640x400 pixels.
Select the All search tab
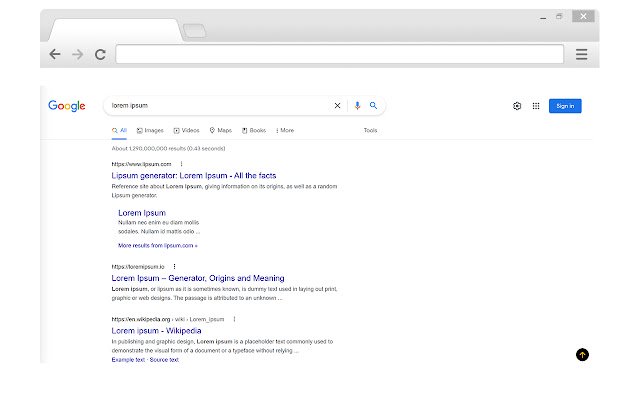pyautogui.click(x=119, y=131)
